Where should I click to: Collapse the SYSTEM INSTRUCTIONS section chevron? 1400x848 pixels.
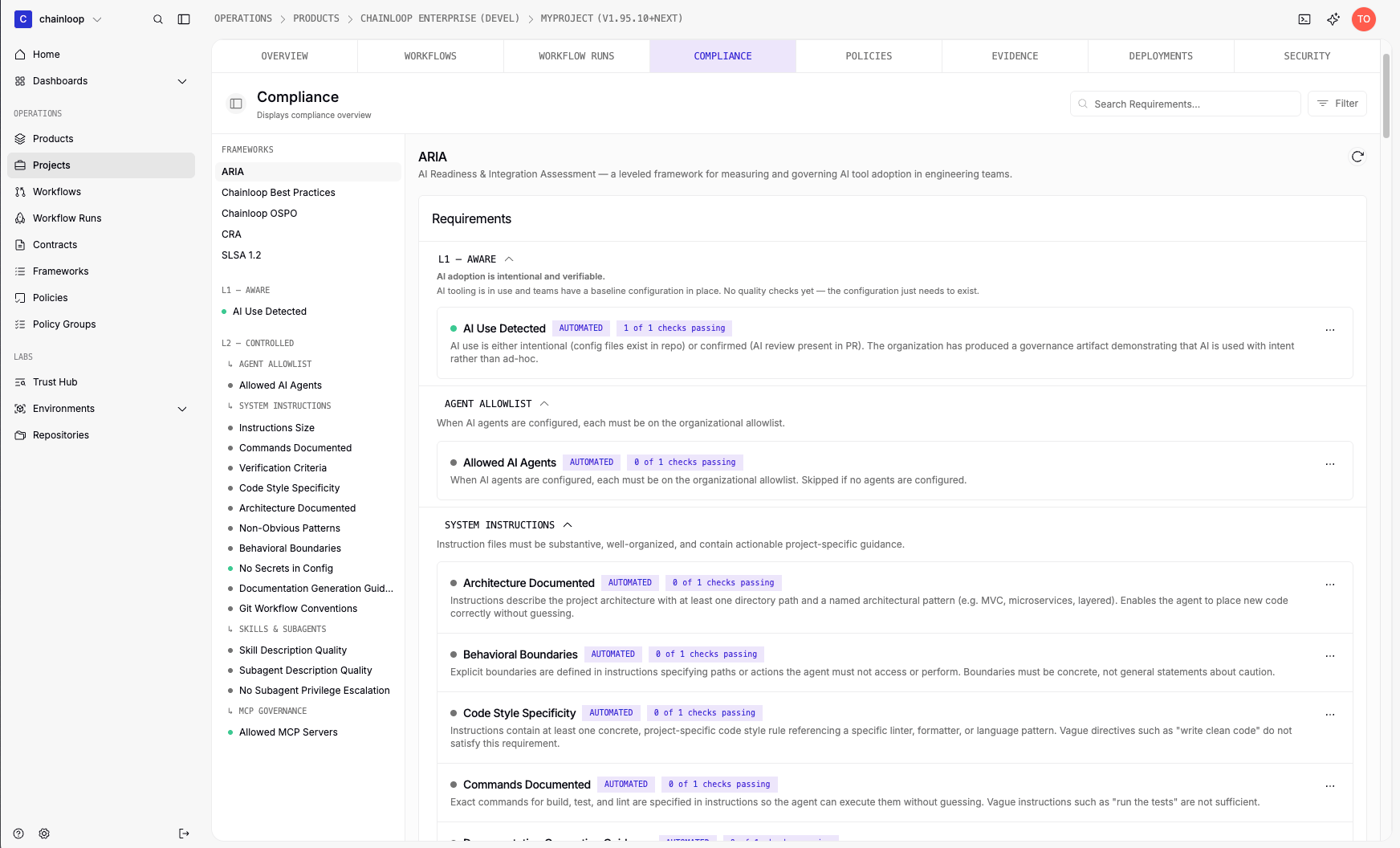coord(568,525)
